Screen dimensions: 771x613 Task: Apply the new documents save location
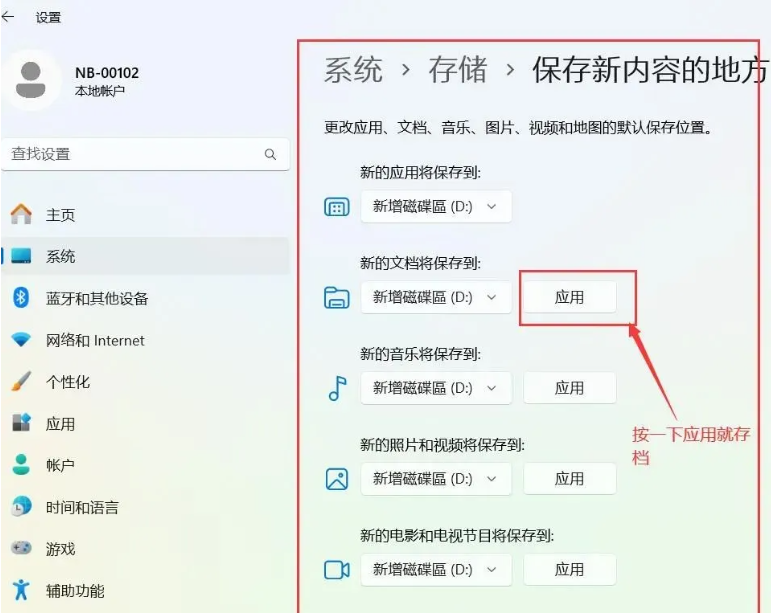click(x=569, y=297)
